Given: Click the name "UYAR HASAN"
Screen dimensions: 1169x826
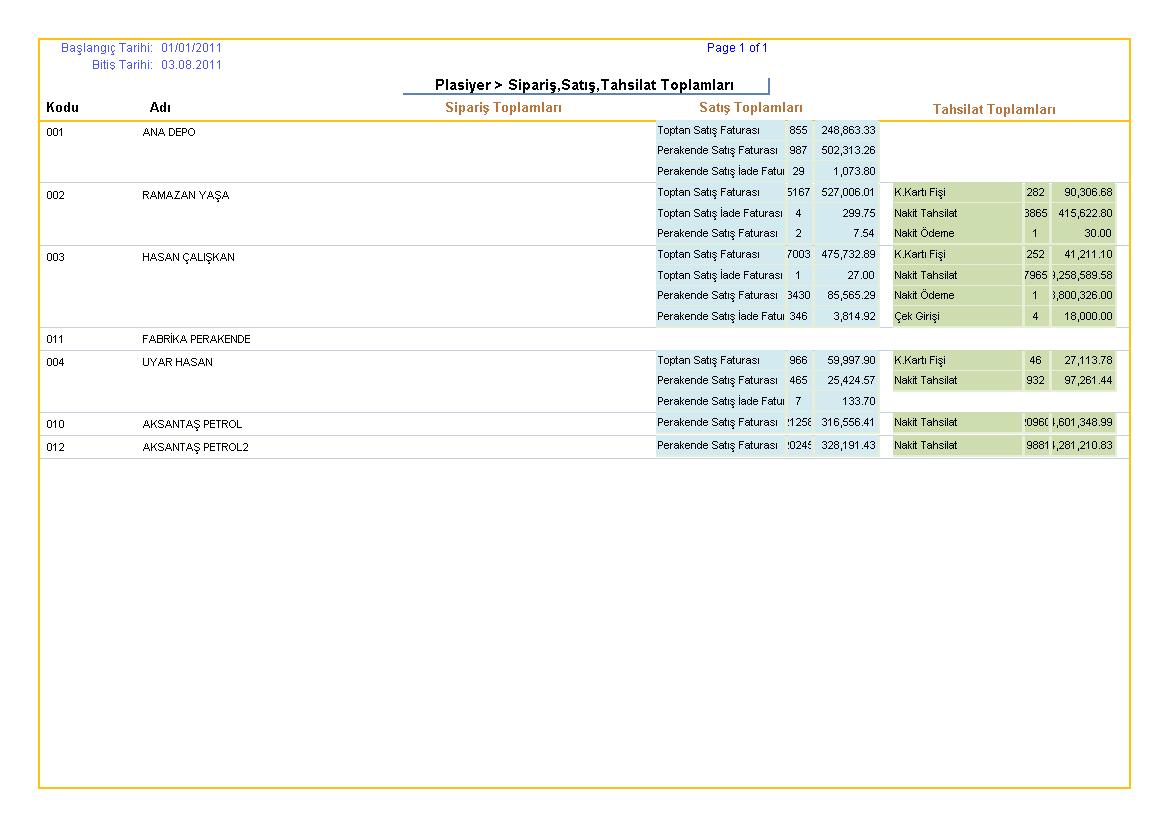Looking at the screenshot, I should coord(177,362).
